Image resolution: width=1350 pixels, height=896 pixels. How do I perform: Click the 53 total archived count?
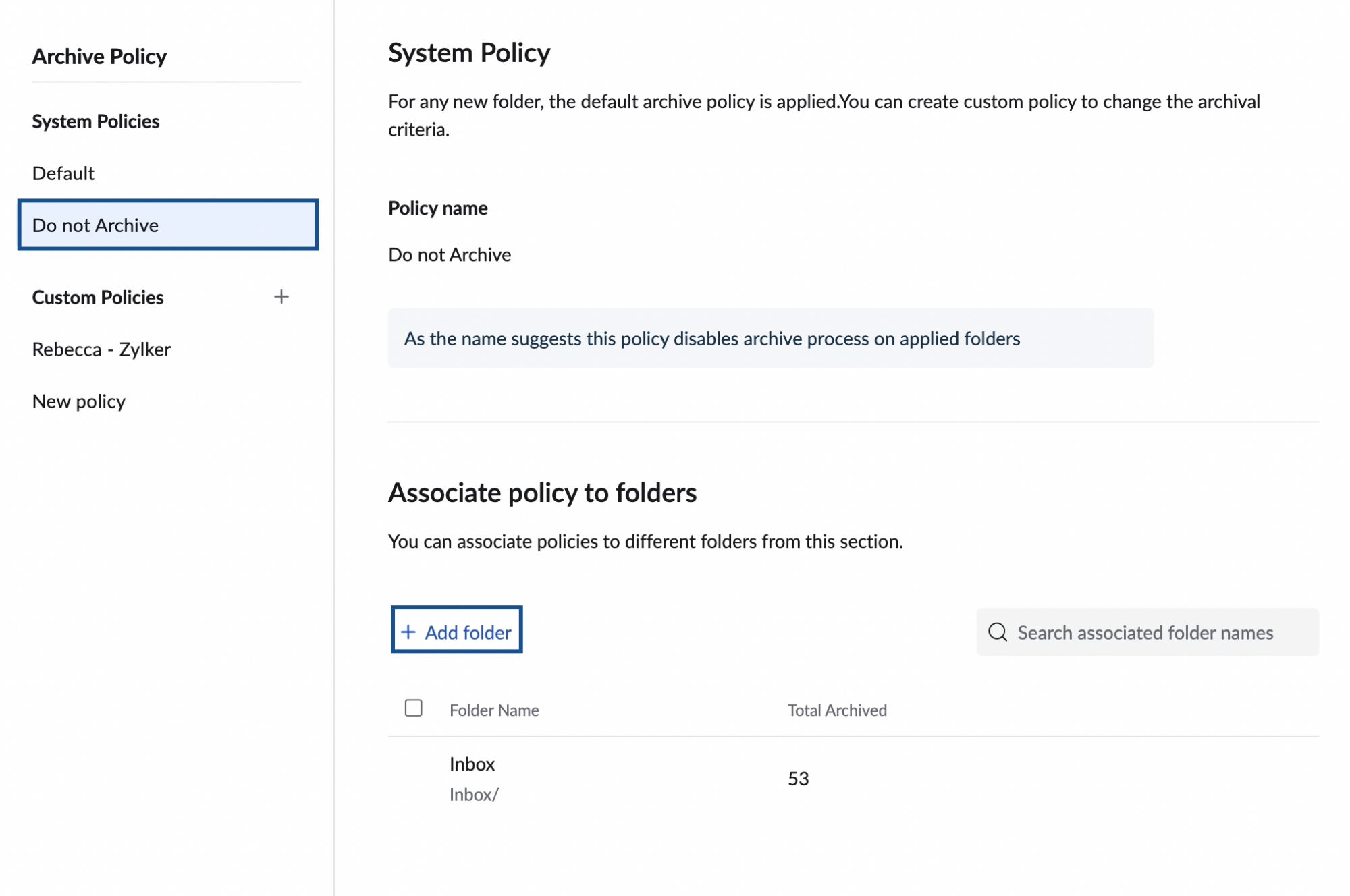click(x=798, y=779)
